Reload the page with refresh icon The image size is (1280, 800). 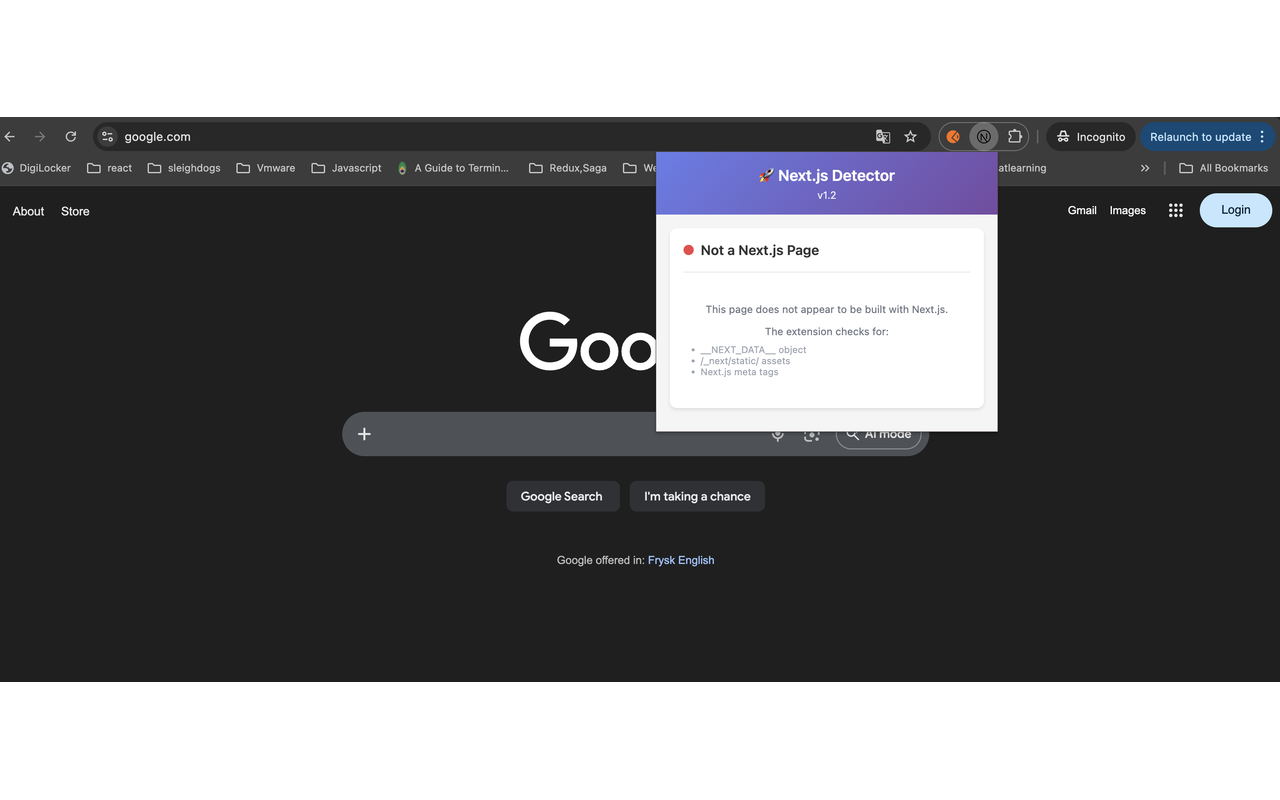(71, 137)
